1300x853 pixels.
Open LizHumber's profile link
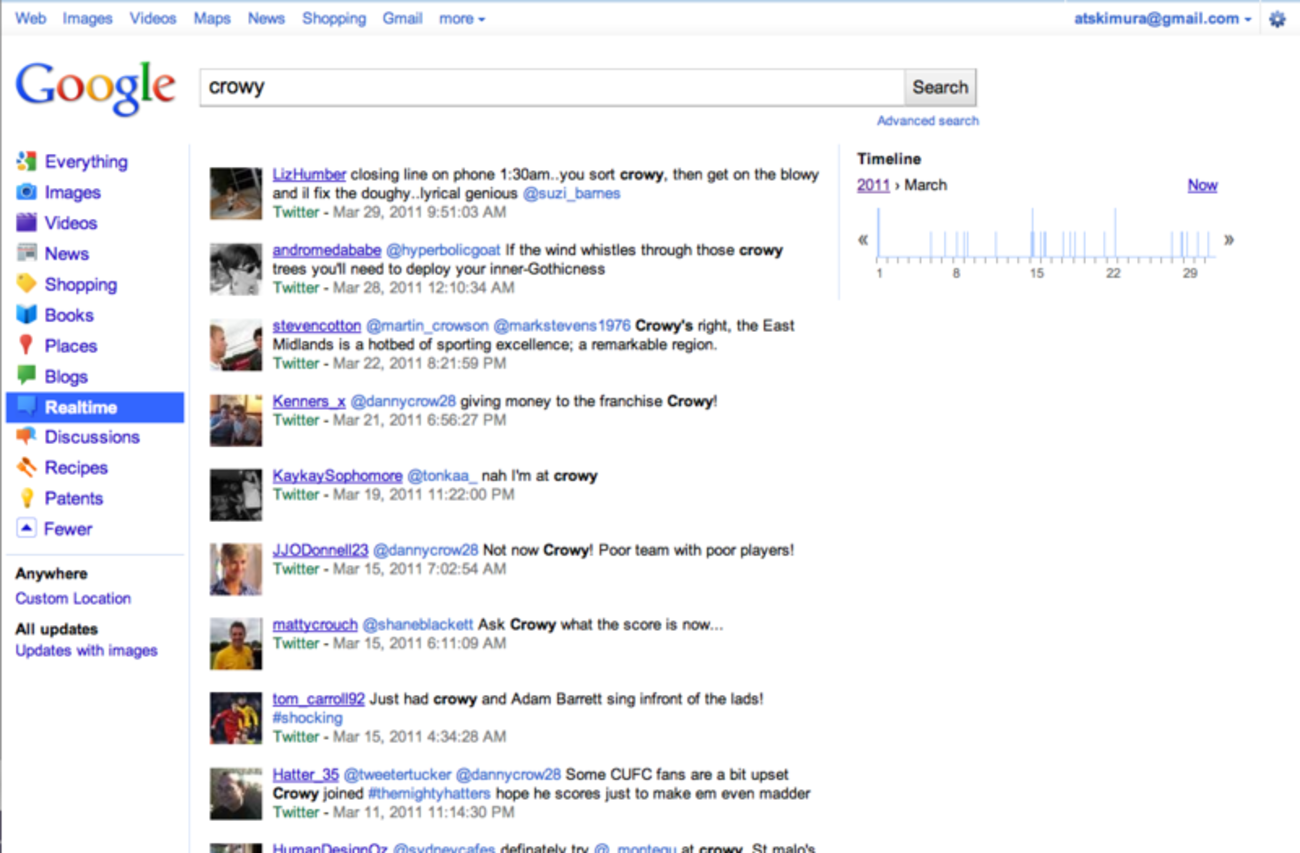(309, 174)
